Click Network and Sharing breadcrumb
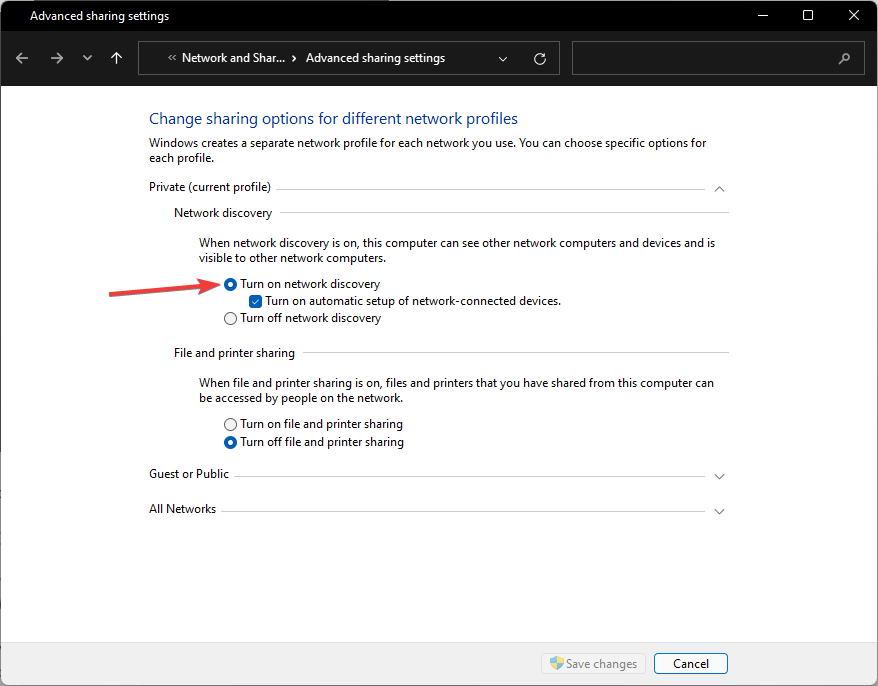Image resolution: width=878 pixels, height=686 pixels. (x=233, y=58)
